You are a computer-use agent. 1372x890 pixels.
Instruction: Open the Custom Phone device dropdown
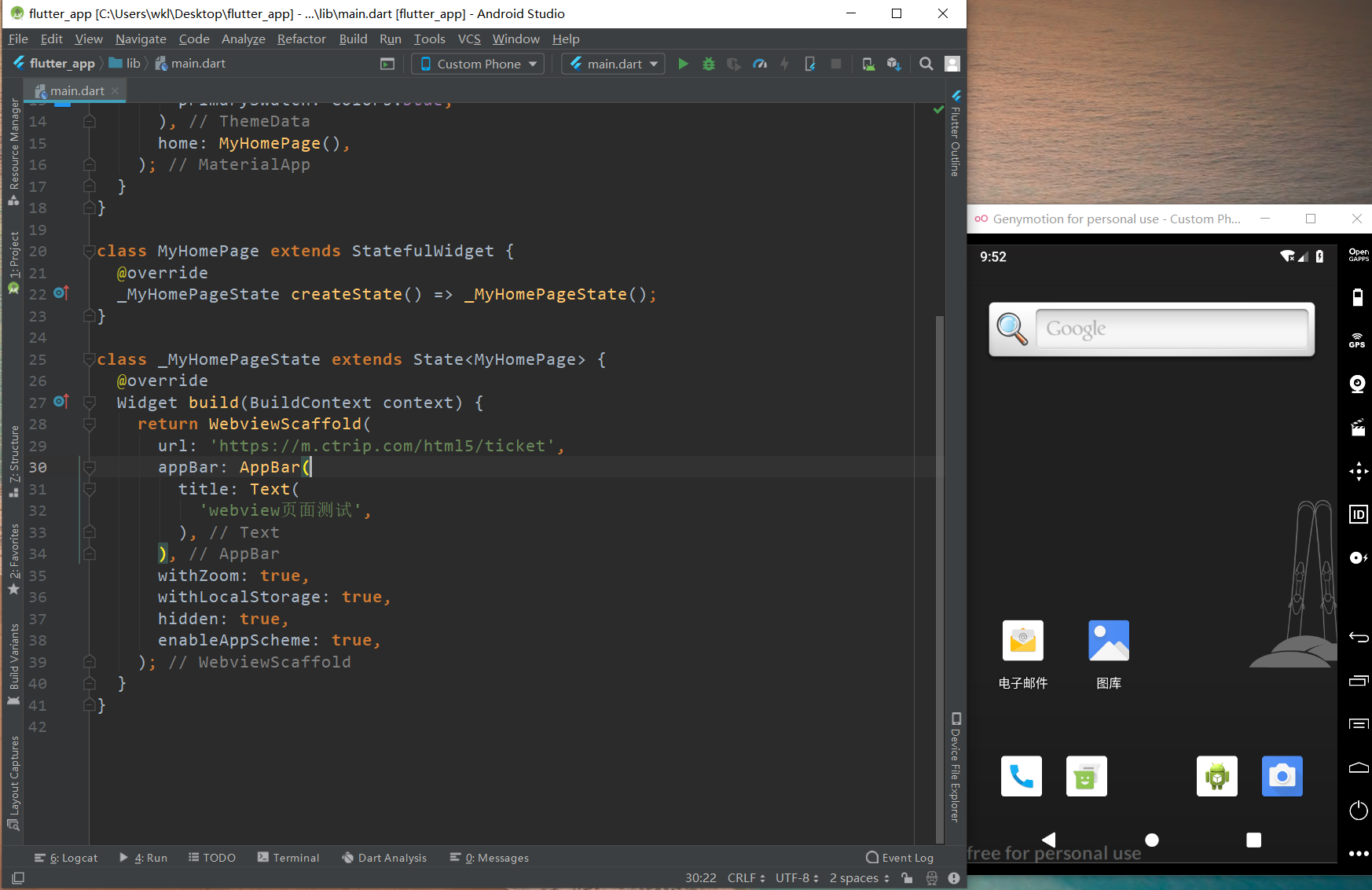(478, 64)
